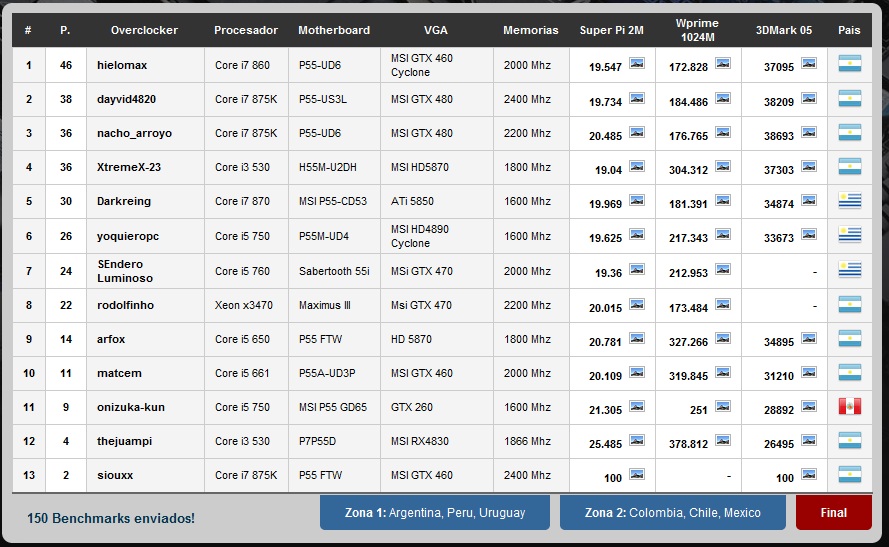Open arfox's 3DMark 34895 image icon
The height and width of the screenshot is (547, 889).
[x=808, y=339]
